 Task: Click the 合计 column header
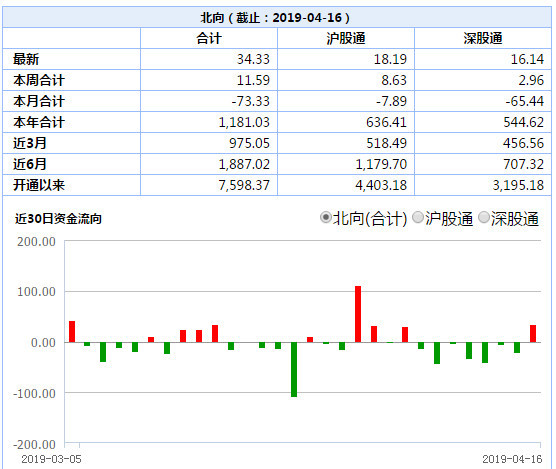coord(209,38)
